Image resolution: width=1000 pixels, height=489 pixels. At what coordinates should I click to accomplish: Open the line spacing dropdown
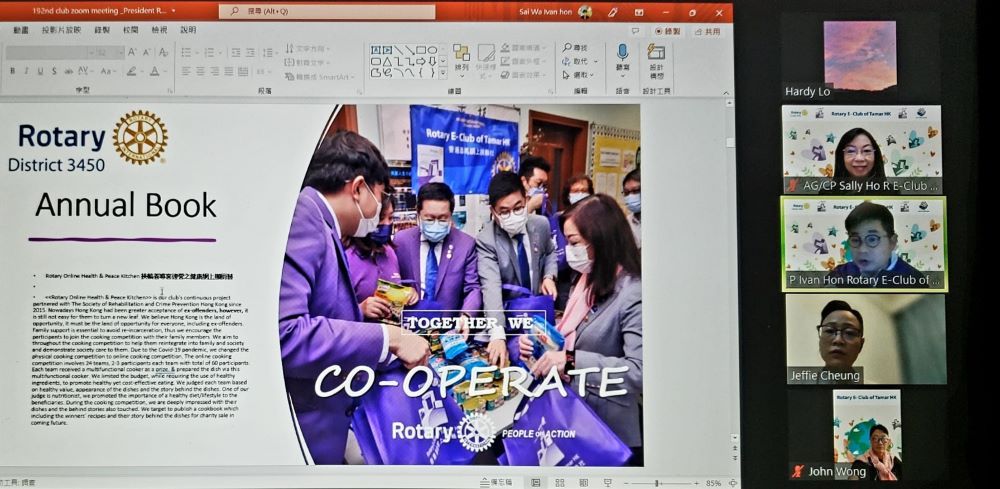click(x=268, y=52)
